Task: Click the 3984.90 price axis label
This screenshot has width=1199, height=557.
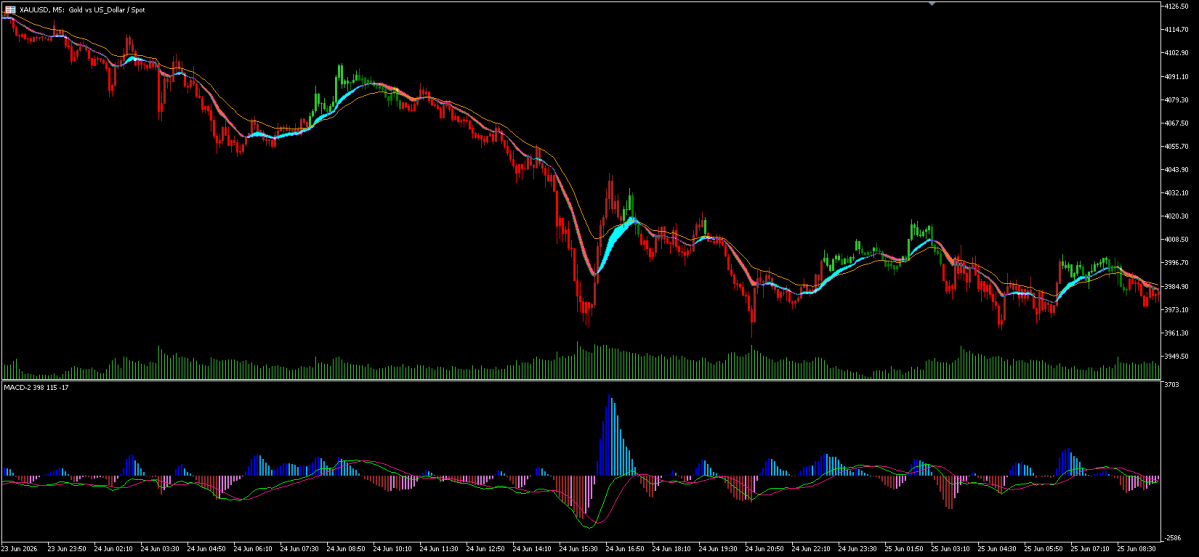Action: click(x=1175, y=286)
